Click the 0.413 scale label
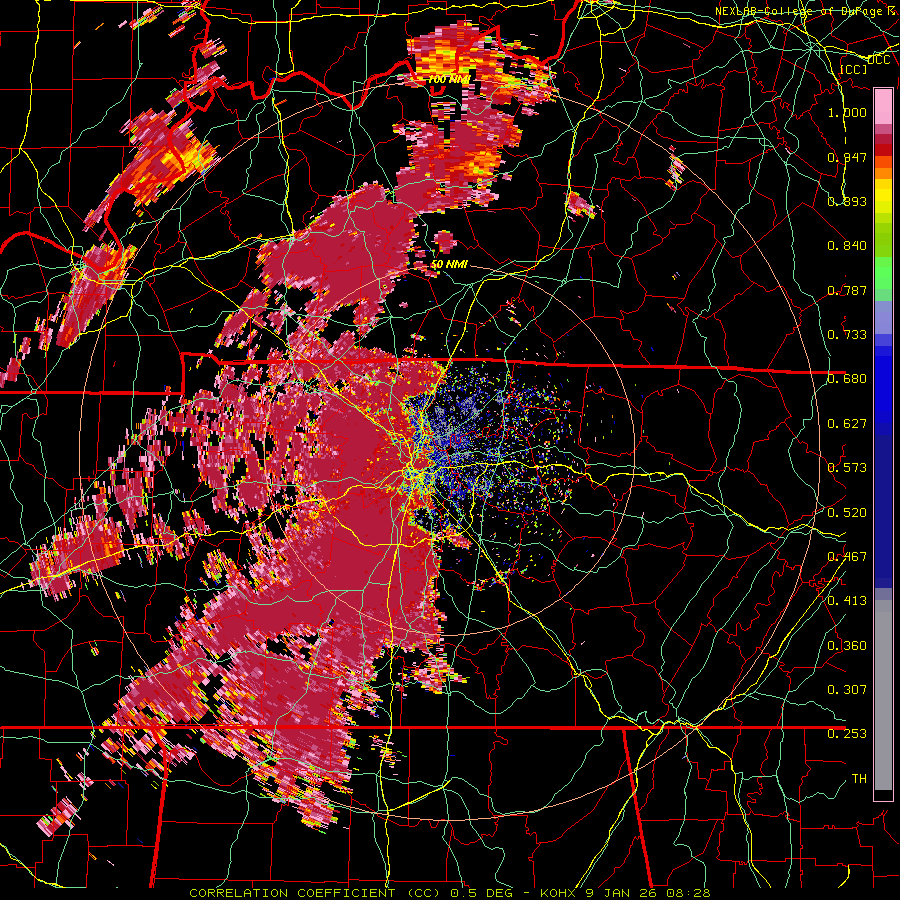Viewport: 900px width, 900px height. 847,601
